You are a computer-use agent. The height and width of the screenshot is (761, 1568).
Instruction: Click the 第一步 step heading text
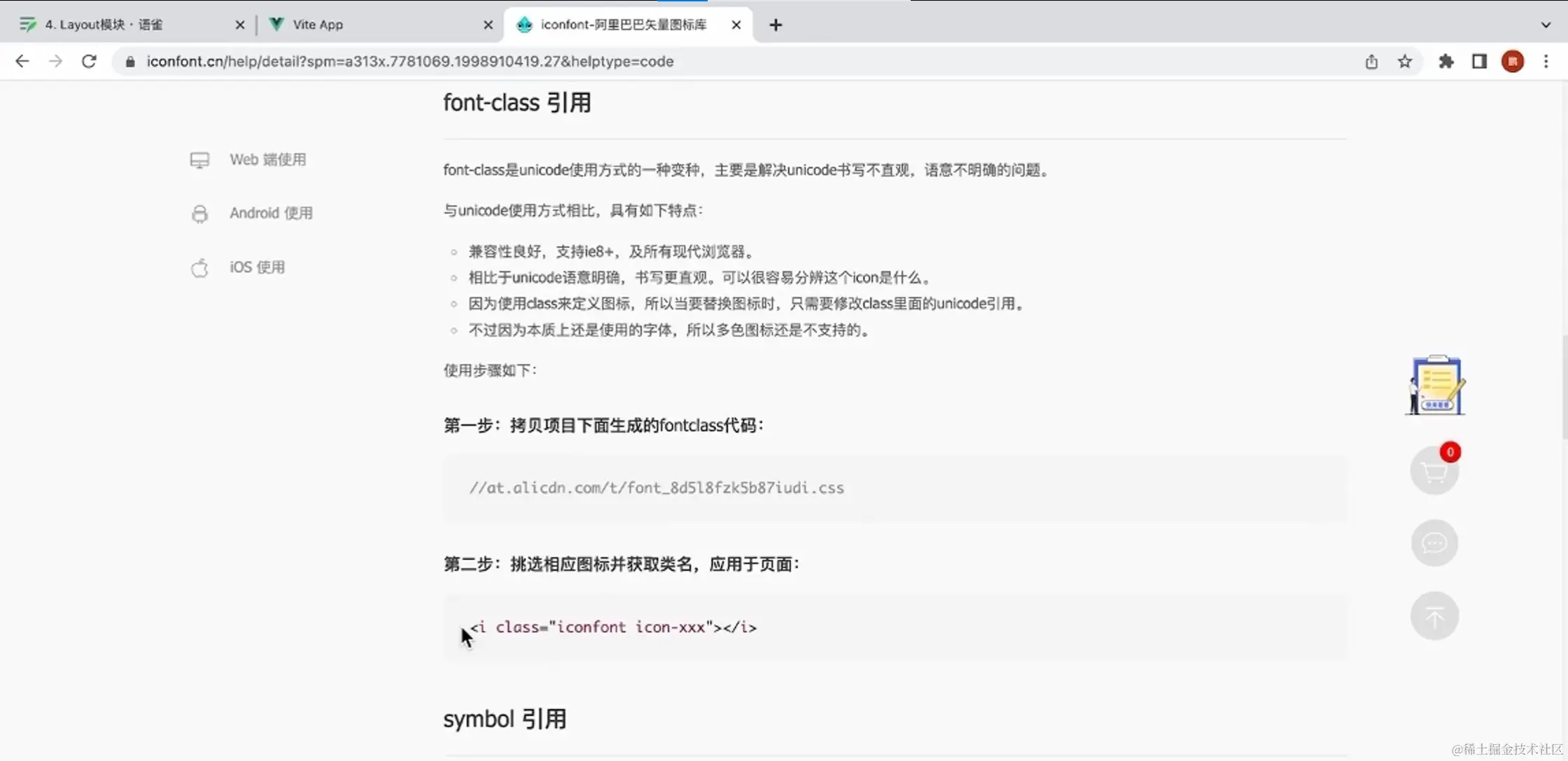(x=603, y=426)
